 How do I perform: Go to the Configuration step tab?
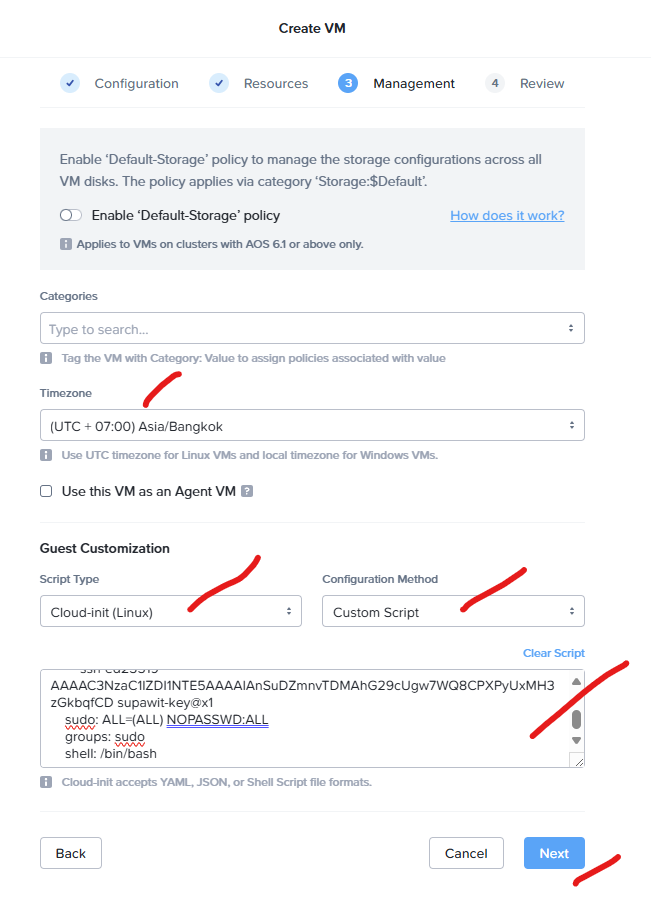tap(136, 84)
